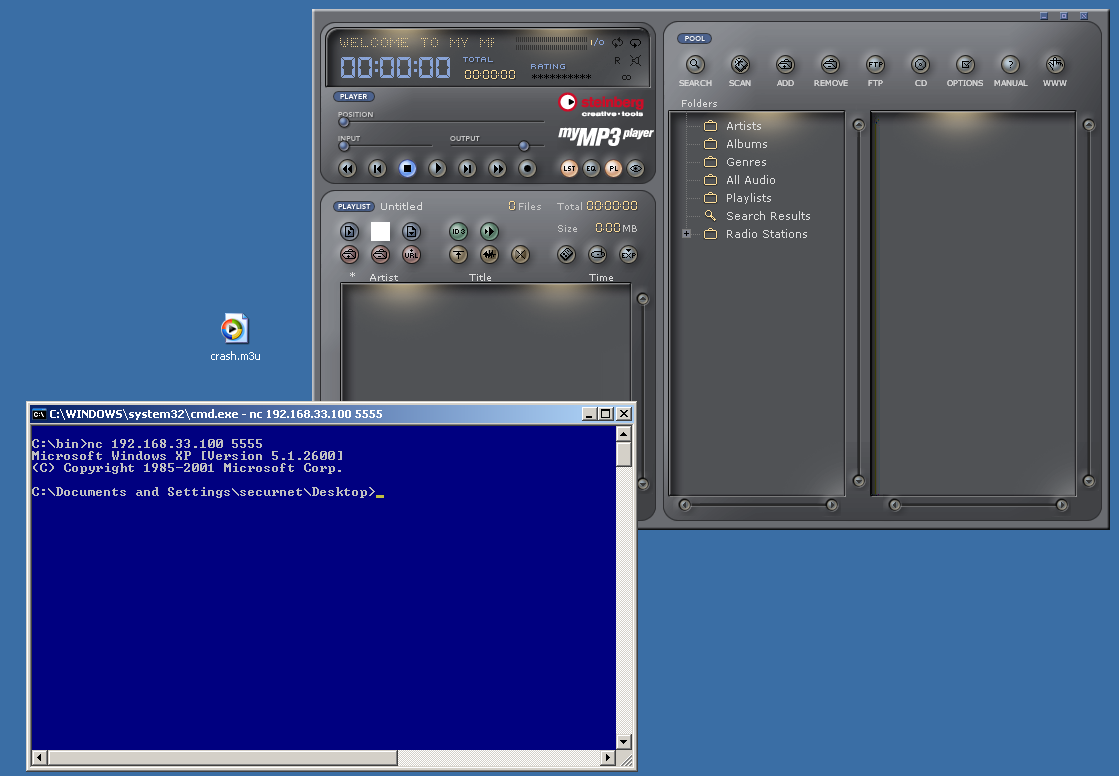Click the green fast-forward button beside ID3
1119x776 pixels.
[x=489, y=231]
